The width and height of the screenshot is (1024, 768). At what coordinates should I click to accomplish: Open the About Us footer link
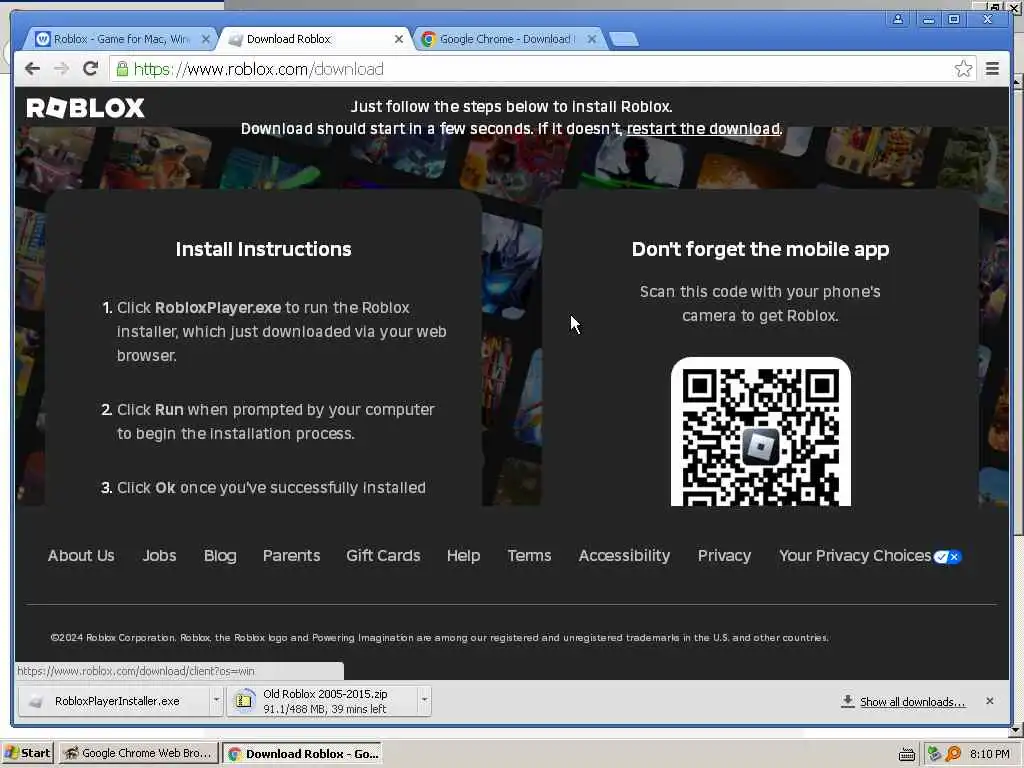(81, 556)
